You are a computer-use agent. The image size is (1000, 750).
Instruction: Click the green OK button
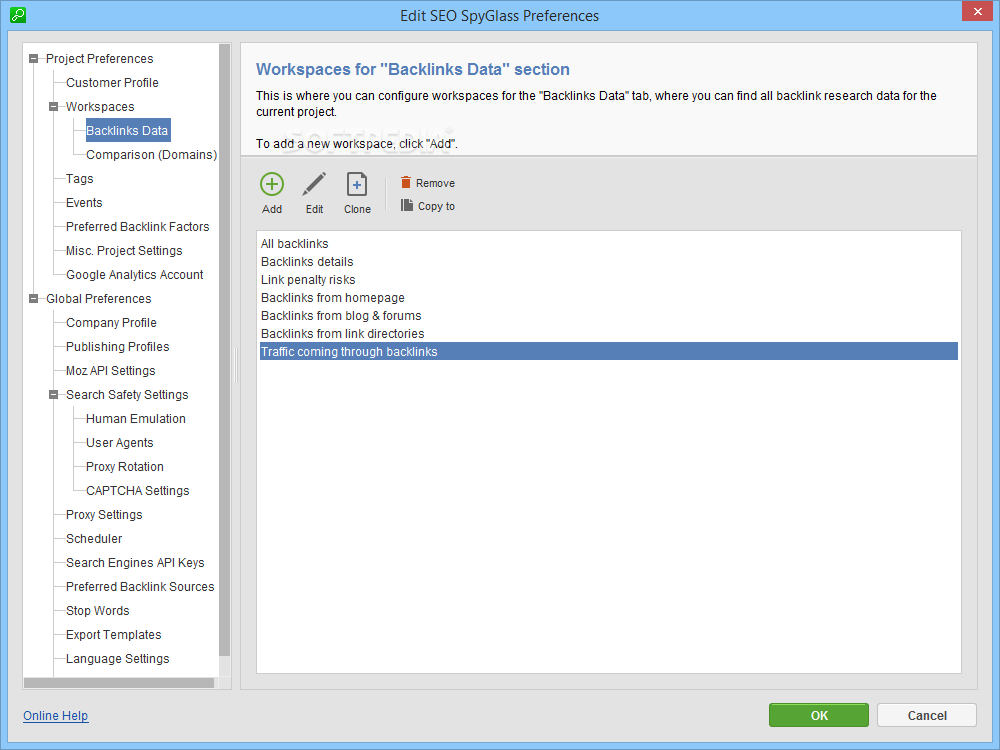point(819,716)
